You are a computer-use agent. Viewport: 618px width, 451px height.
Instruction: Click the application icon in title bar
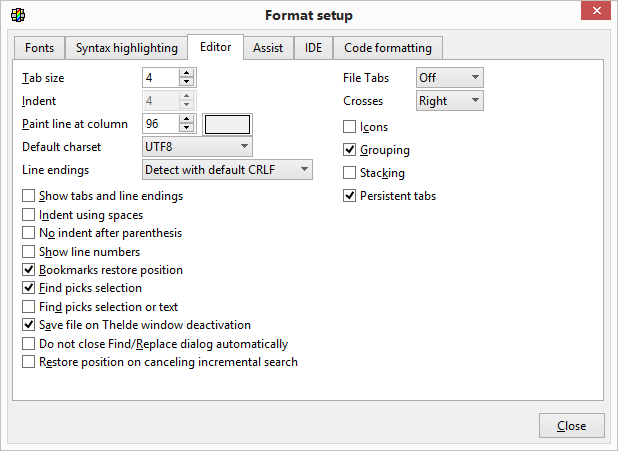[x=17, y=15]
